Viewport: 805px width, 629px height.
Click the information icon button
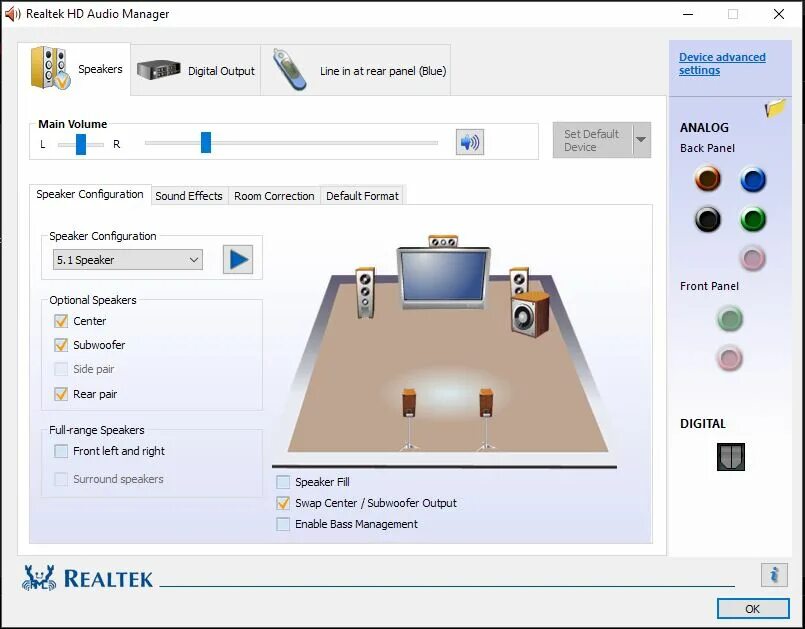[x=774, y=575]
